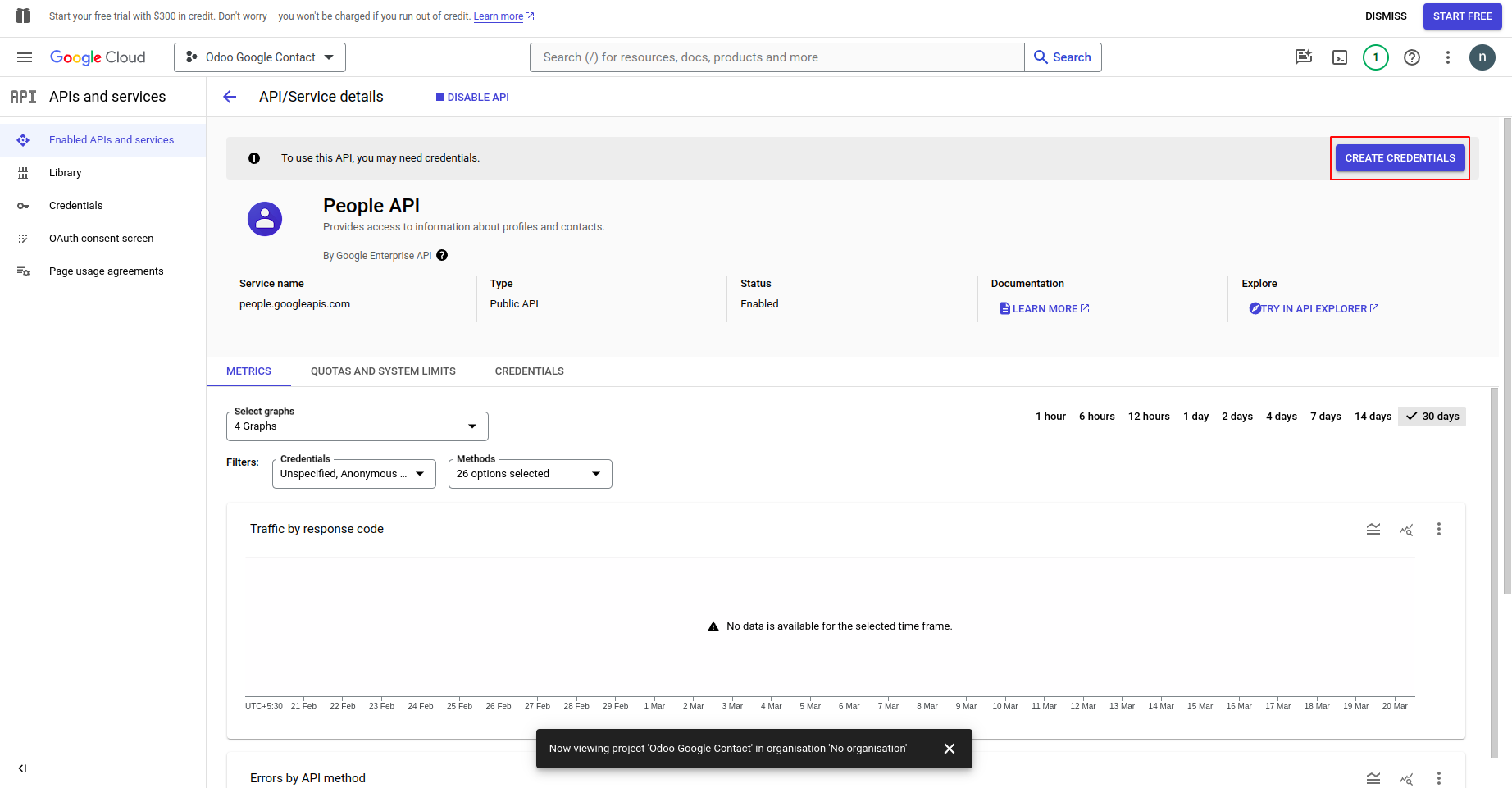Expand the Select graphs dropdown
Image resolution: width=1512 pixels, height=788 pixels.
[x=357, y=426]
